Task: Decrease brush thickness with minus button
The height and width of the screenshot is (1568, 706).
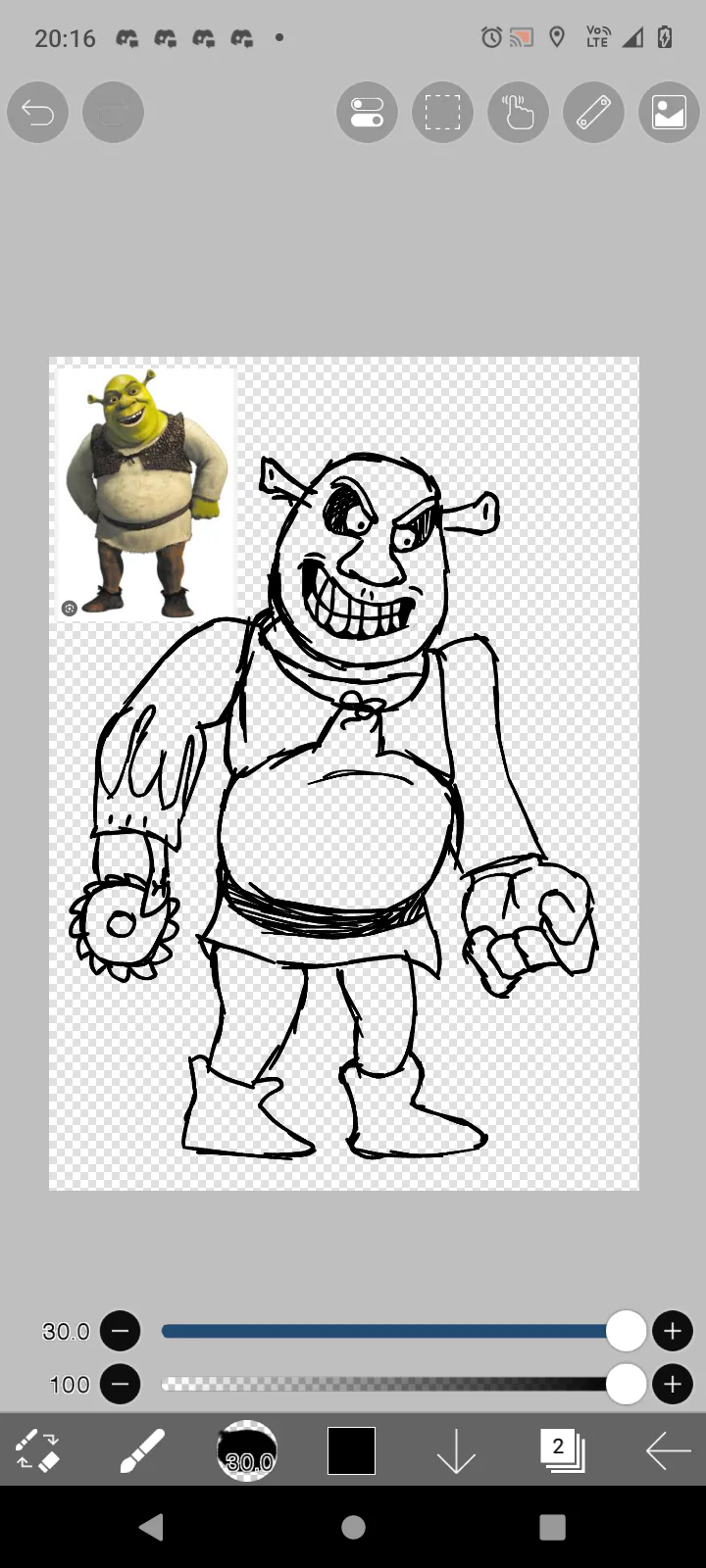Action: pos(121,1331)
